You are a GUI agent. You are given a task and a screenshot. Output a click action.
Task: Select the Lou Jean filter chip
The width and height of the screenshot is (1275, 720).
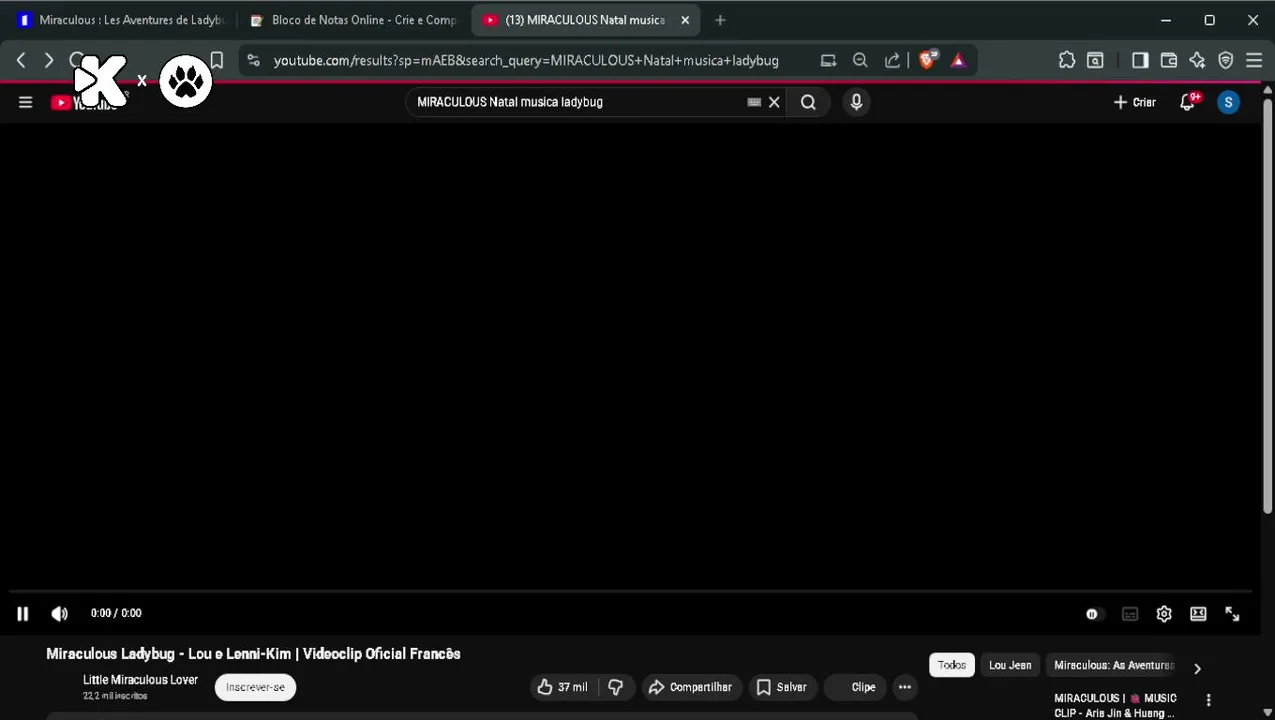[1010, 665]
